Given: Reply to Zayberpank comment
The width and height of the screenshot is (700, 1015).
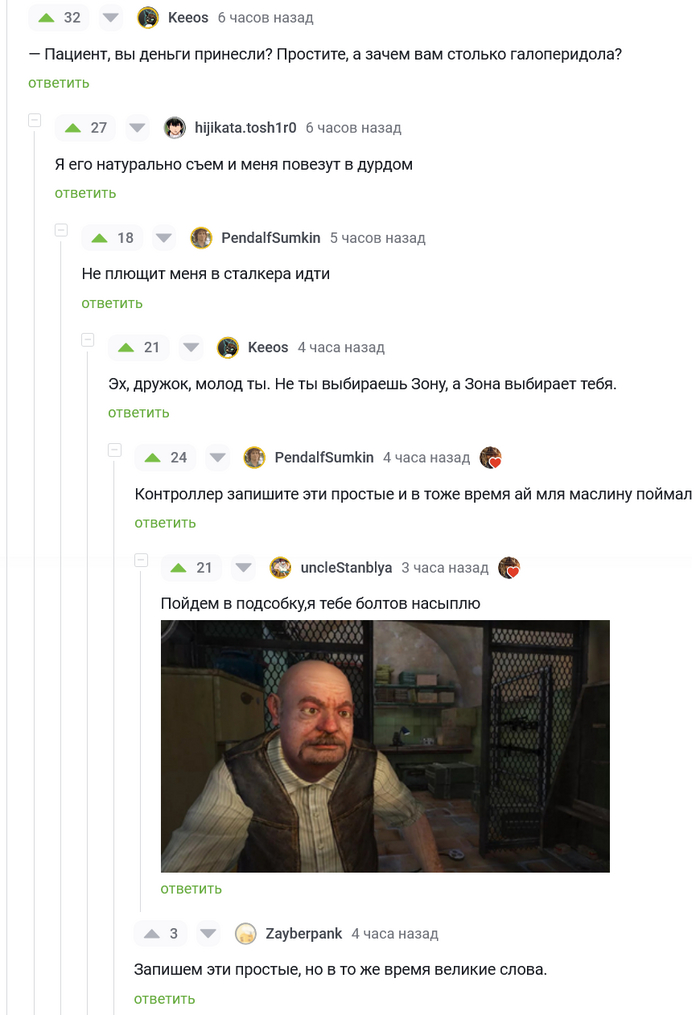Looking at the screenshot, I should click(164, 999).
